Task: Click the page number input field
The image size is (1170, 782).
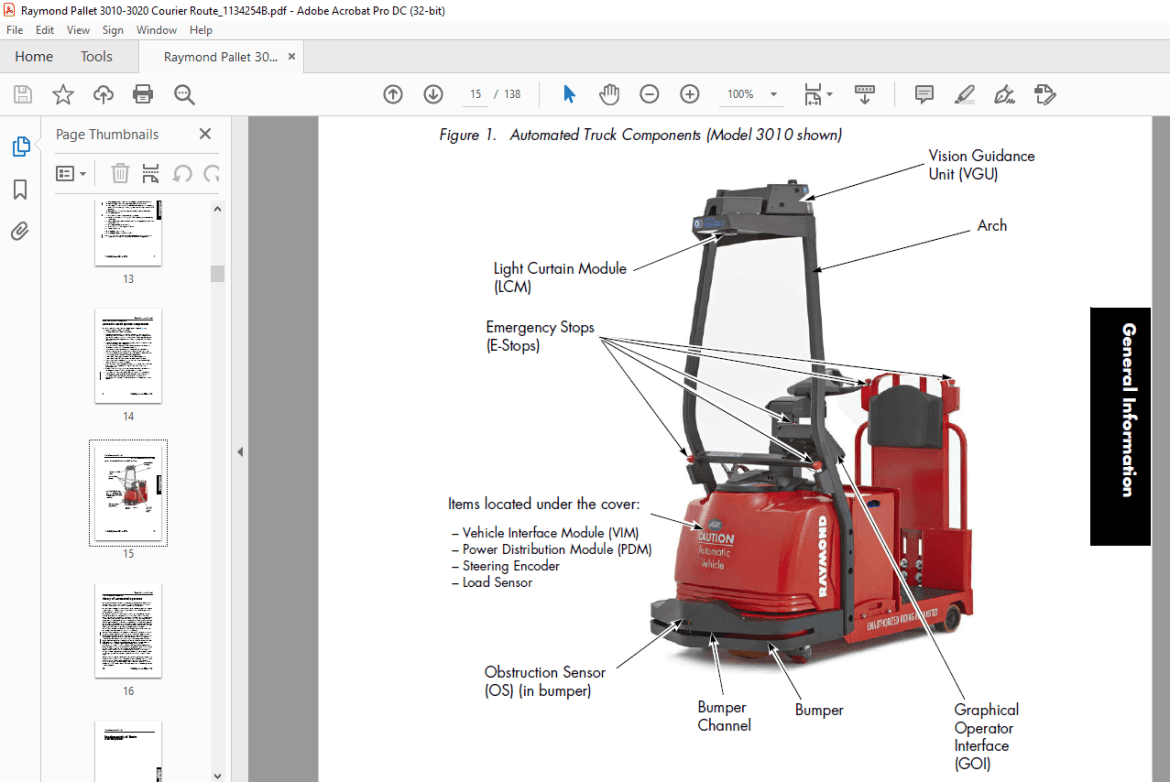Action: [x=475, y=94]
